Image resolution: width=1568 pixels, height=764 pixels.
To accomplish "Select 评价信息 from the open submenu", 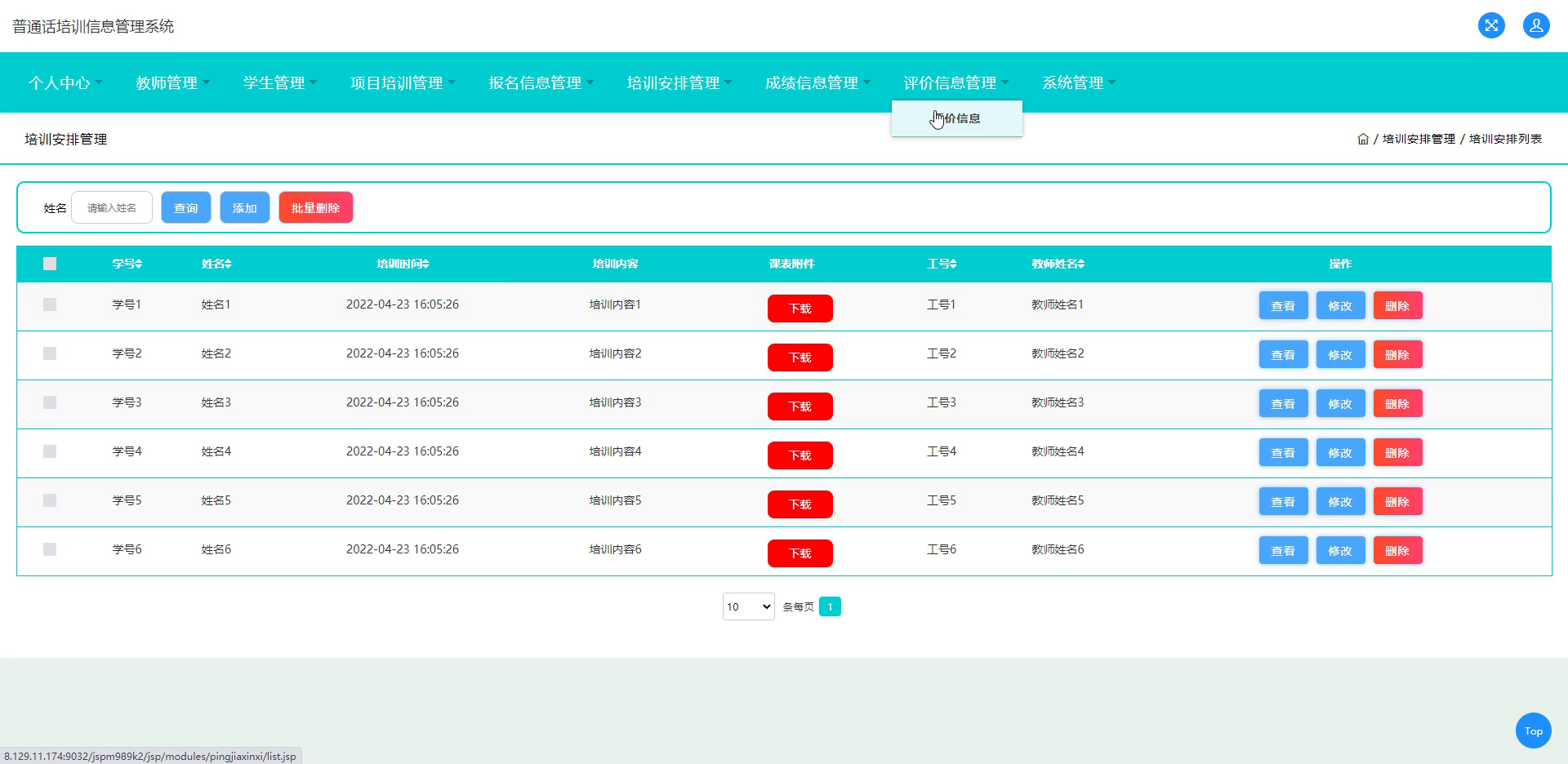I will click(957, 118).
